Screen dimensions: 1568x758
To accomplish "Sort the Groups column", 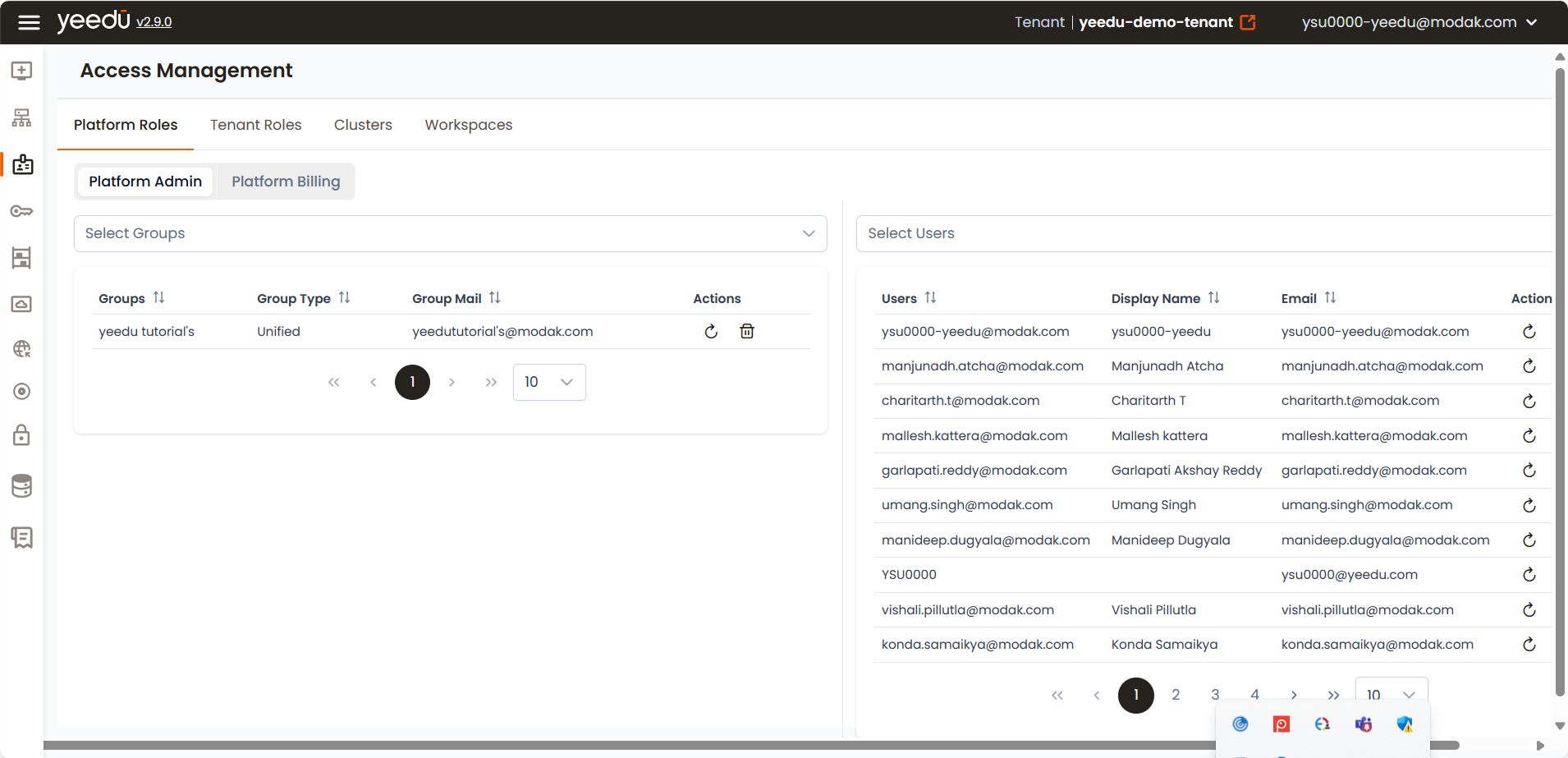I will [159, 297].
